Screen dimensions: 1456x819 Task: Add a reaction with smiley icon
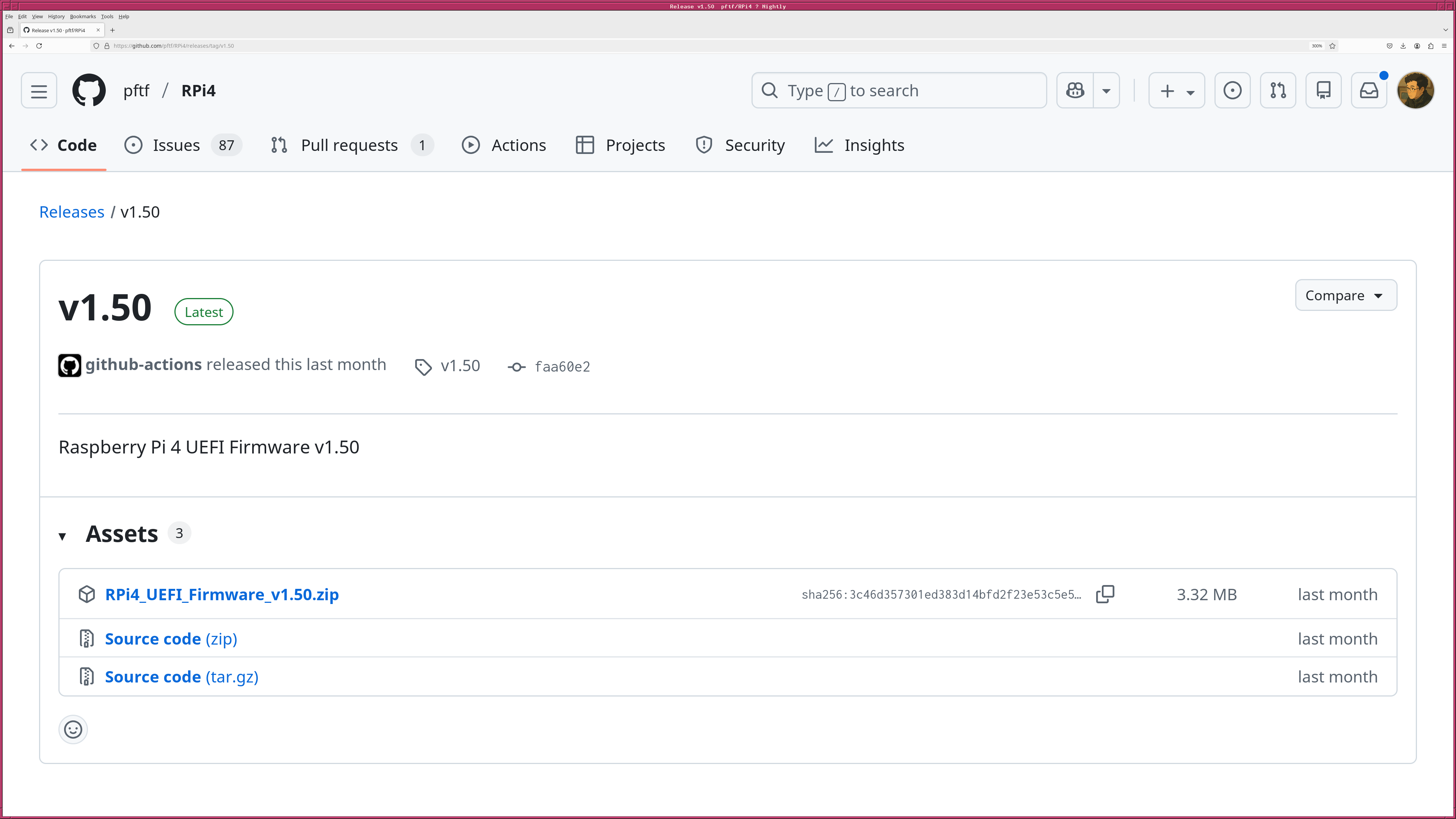[x=73, y=729]
